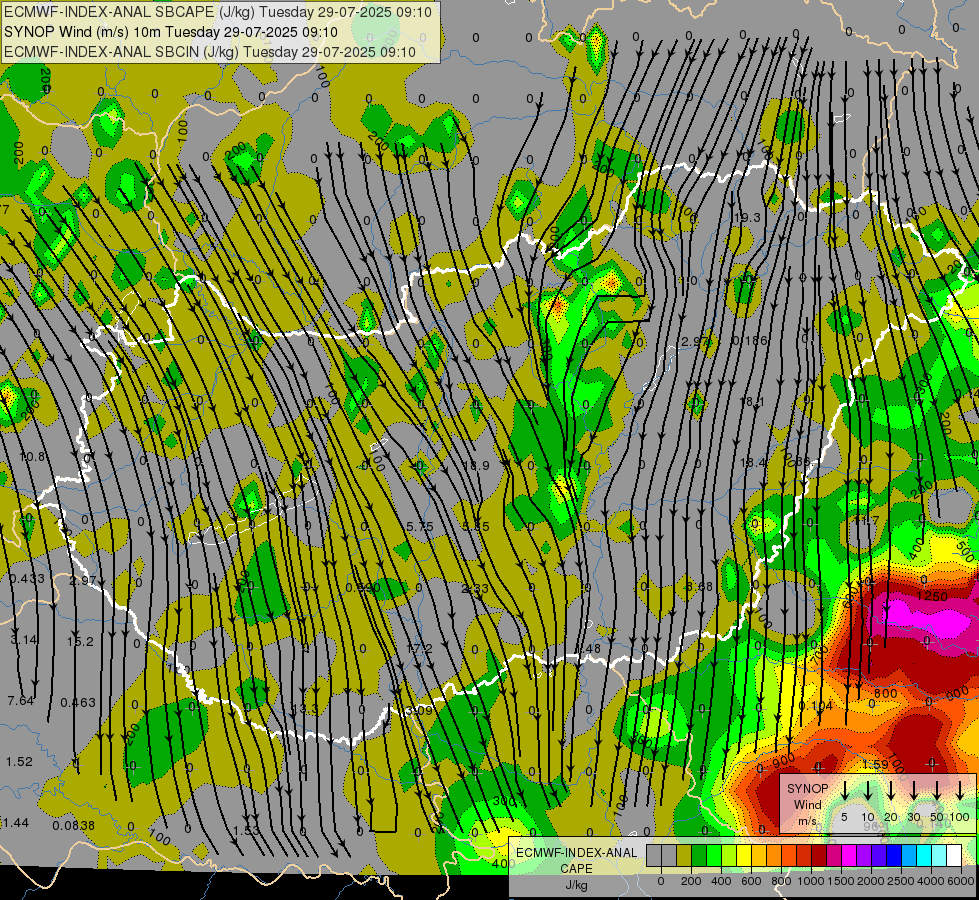
Task: Click the 5 m/s wind arrow in legend
Action: point(845,791)
